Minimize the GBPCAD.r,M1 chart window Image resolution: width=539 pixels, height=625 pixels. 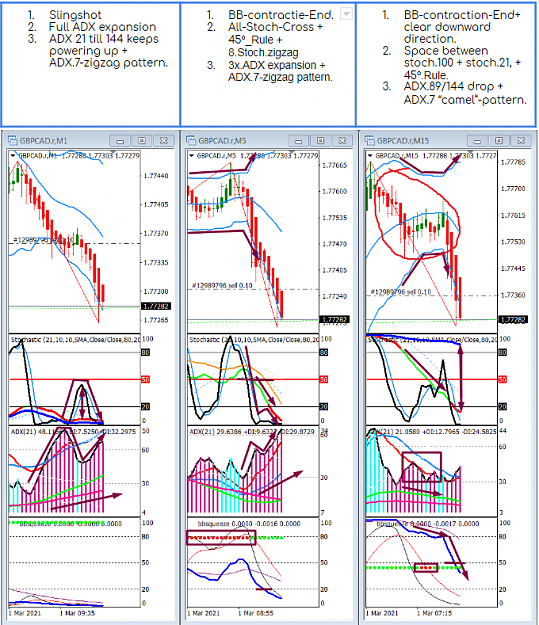(x=120, y=141)
